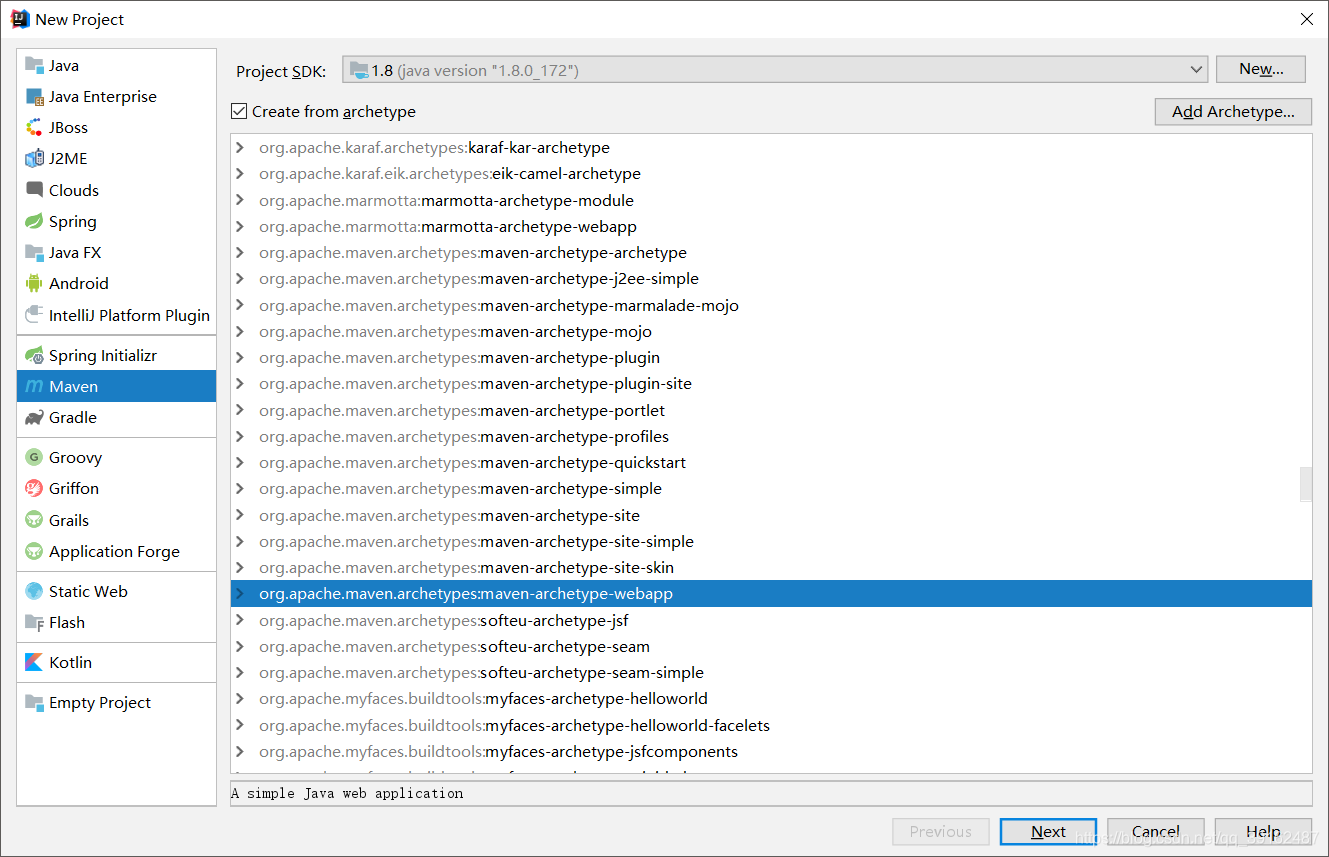Select softeu-archetype-seam-simple row

770,672
